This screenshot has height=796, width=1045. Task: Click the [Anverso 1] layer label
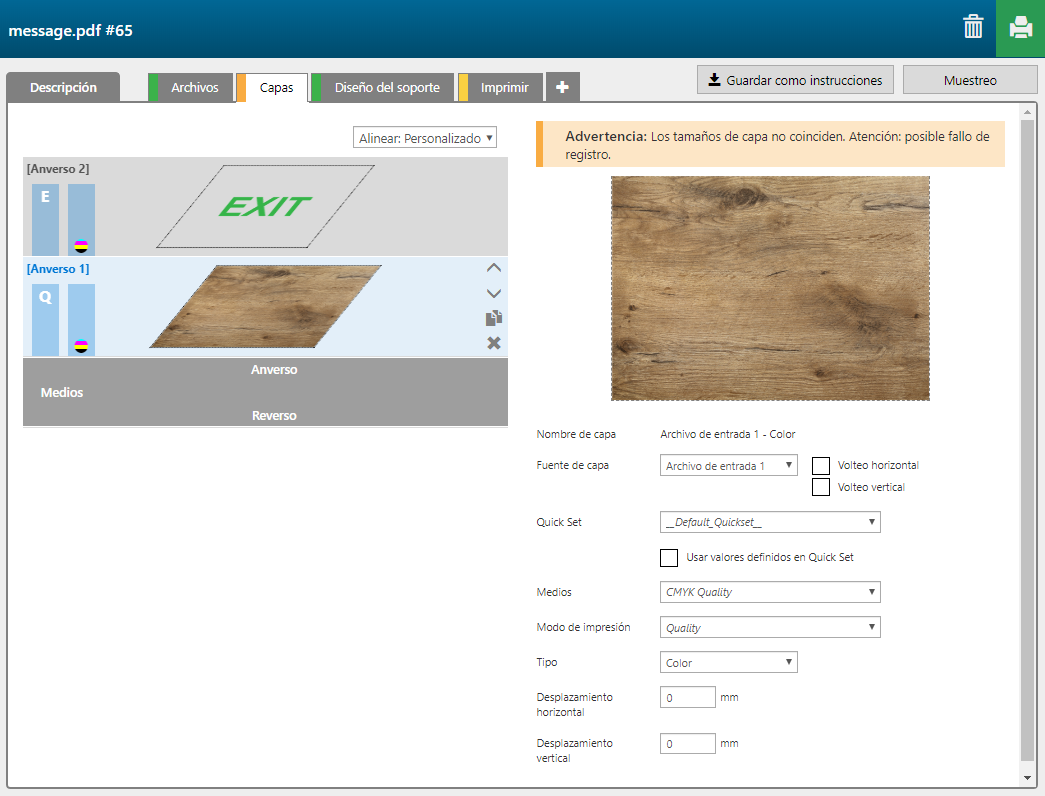click(x=58, y=269)
